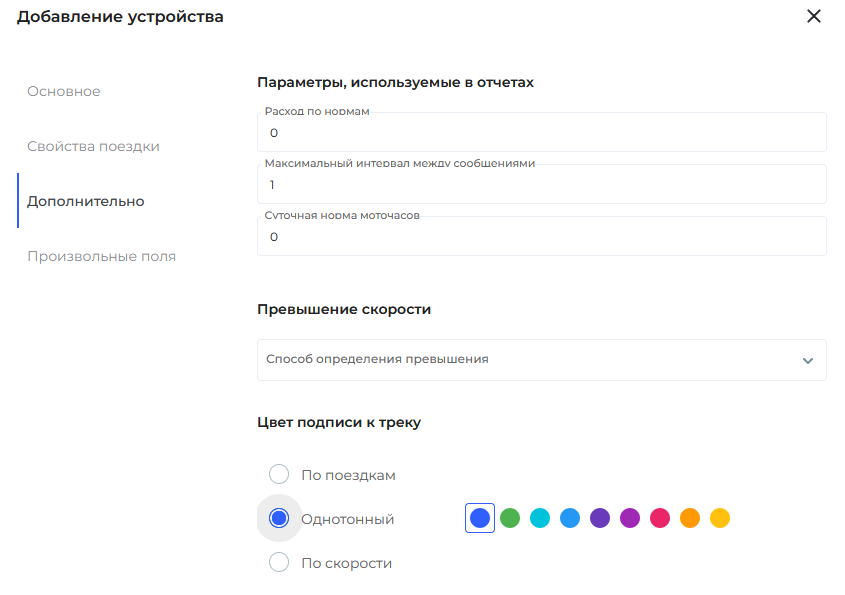
Task: Click the Расход по нормам field
Action: (541, 133)
